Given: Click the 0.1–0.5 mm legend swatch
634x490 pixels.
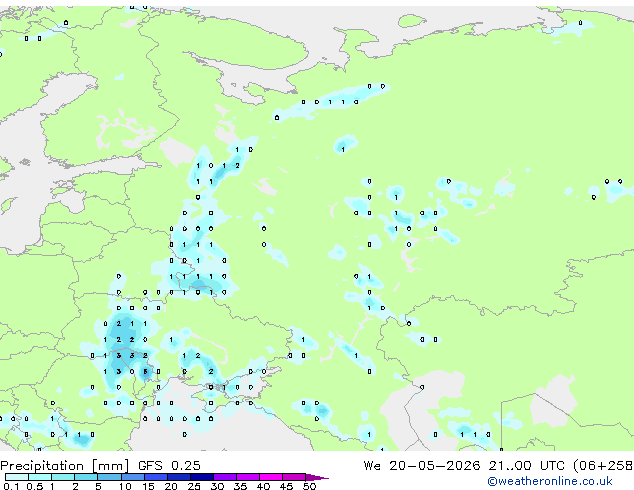Looking at the screenshot, I should tap(17, 477).
